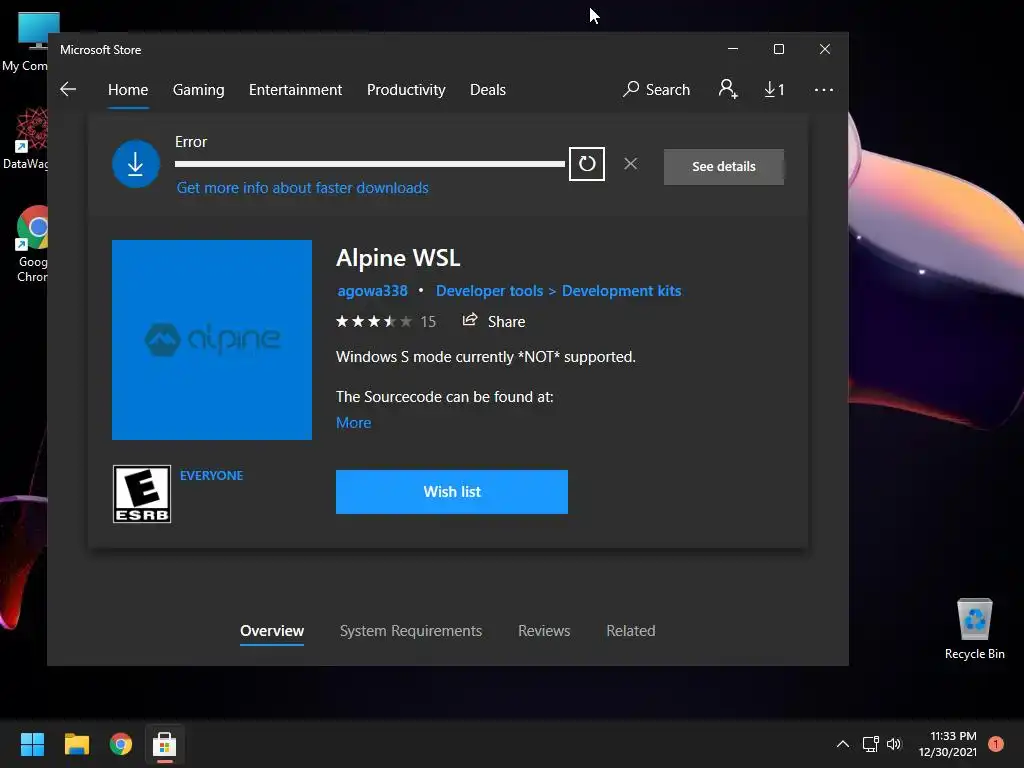Show hidden tray icons chevron
1024x768 pixels.
[843, 744]
